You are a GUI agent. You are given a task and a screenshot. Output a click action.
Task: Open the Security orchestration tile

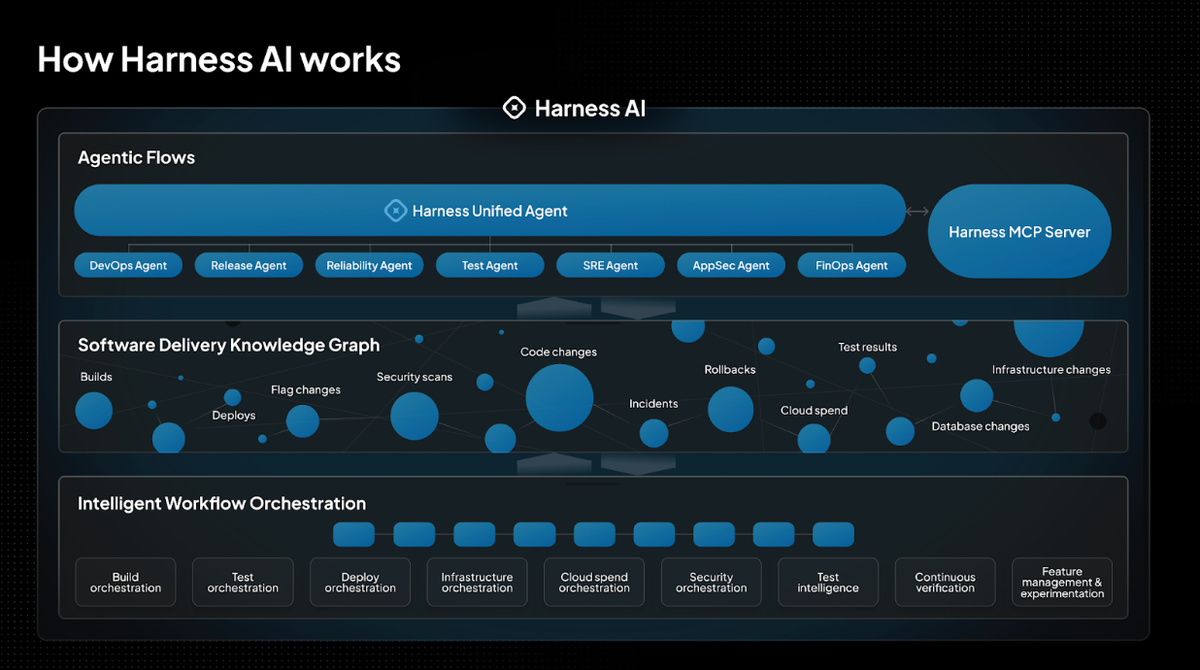pos(711,582)
